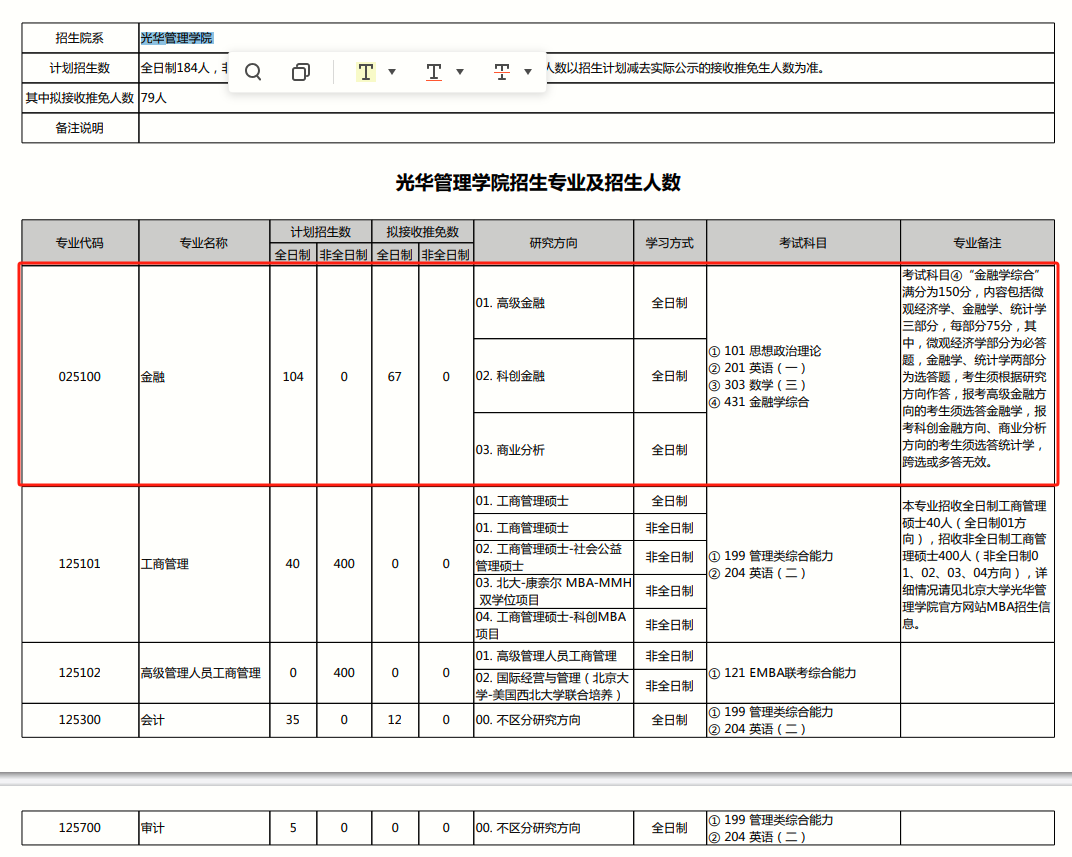
Task: Click the heading 光华管理学院招生专业及招生人数
Action: pos(538,182)
